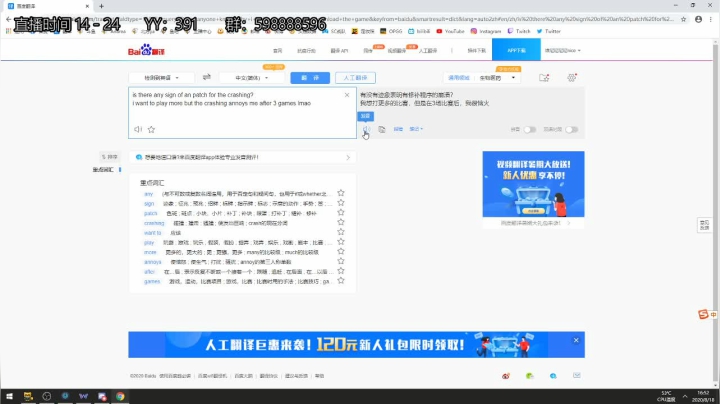Open the 人工翻译 nav item in header
This screenshot has height=404, width=720.
pos(428,50)
